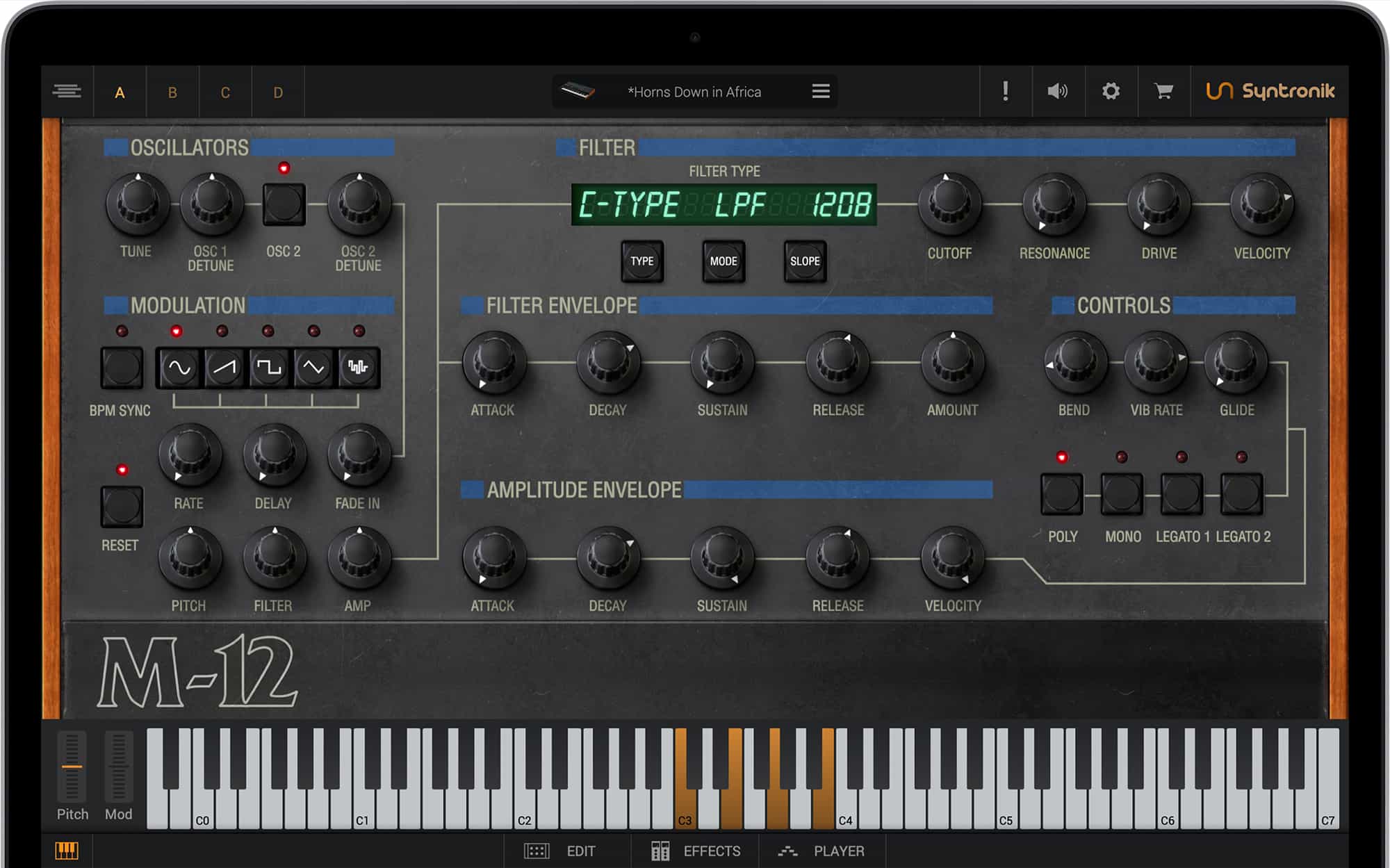Image resolution: width=1390 pixels, height=868 pixels.
Task: Click the filter DRIVE knob
Action: 1159,204
